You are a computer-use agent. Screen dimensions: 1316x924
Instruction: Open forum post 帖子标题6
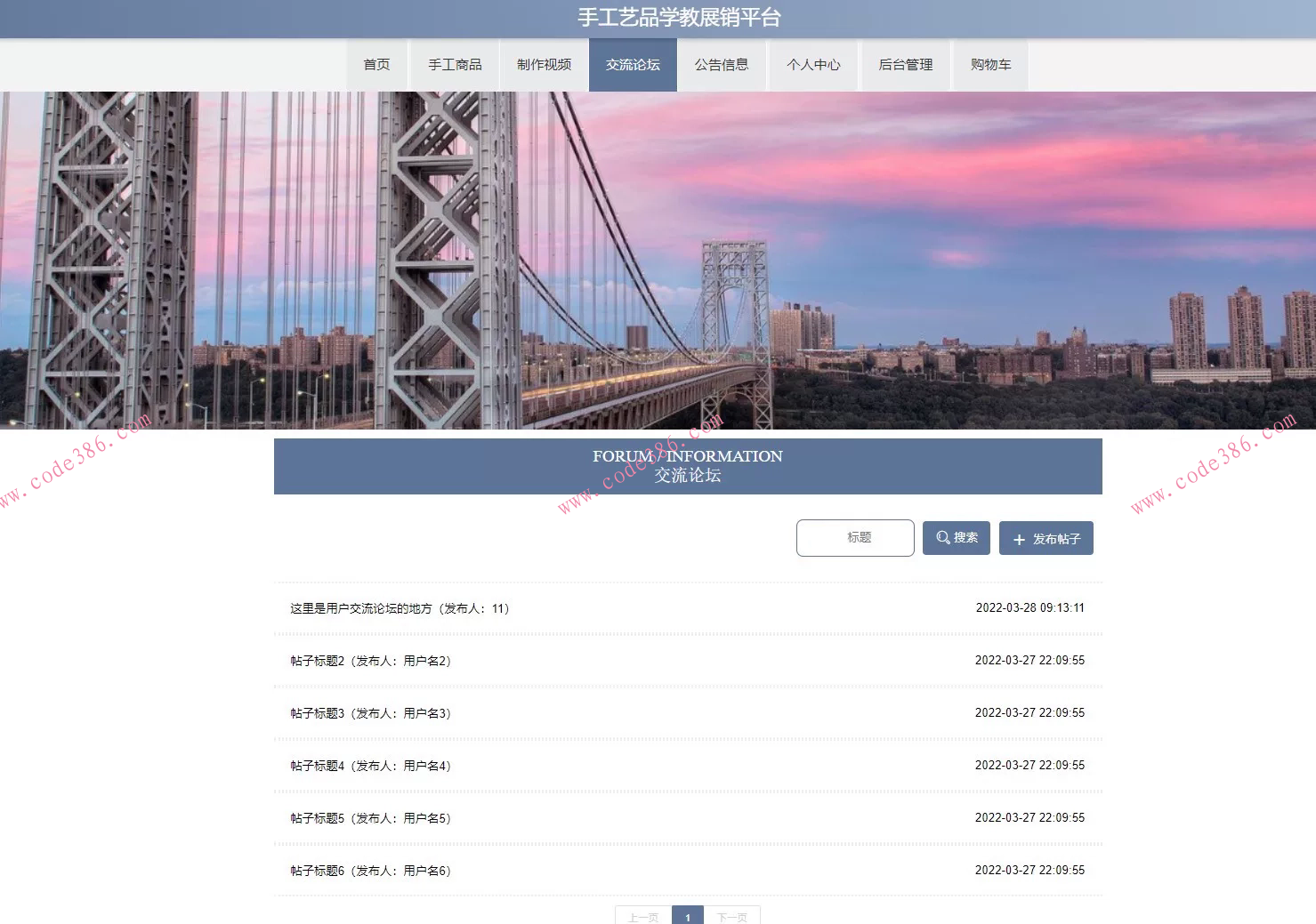370,871
